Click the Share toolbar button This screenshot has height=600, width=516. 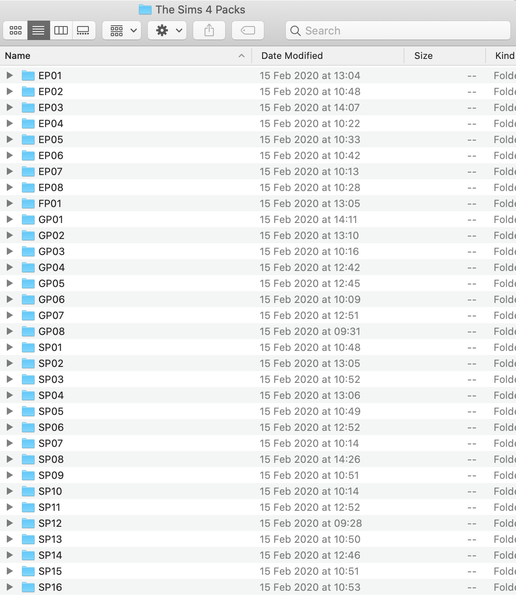click(x=209, y=31)
